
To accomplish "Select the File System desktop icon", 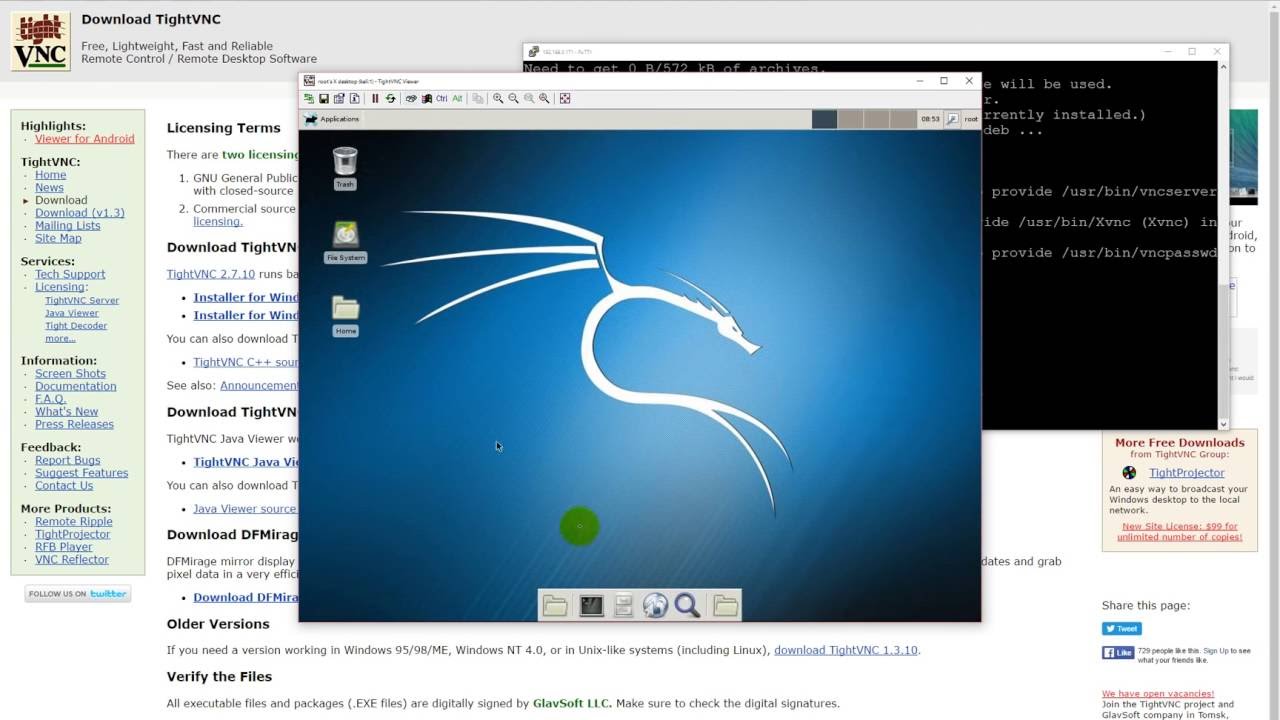I will tap(345, 241).
